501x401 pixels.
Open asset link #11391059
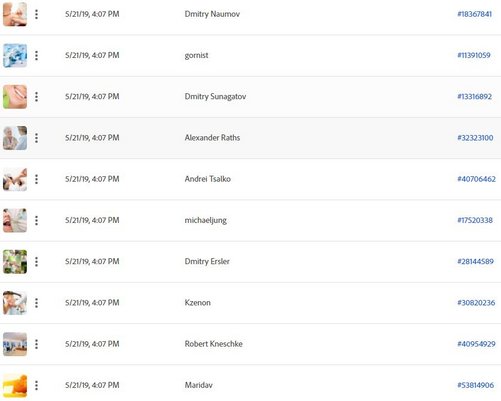point(474,55)
